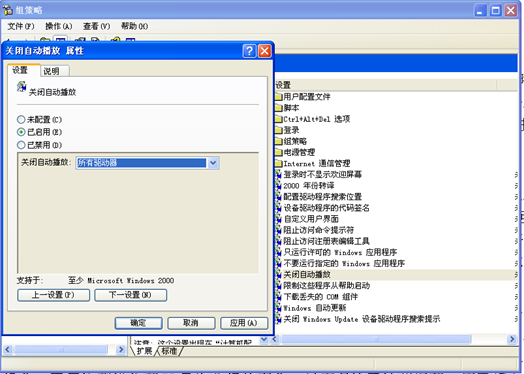Open the 查看(V) menu
Image resolution: width=524 pixels, height=374 pixels.
coord(97,26)
